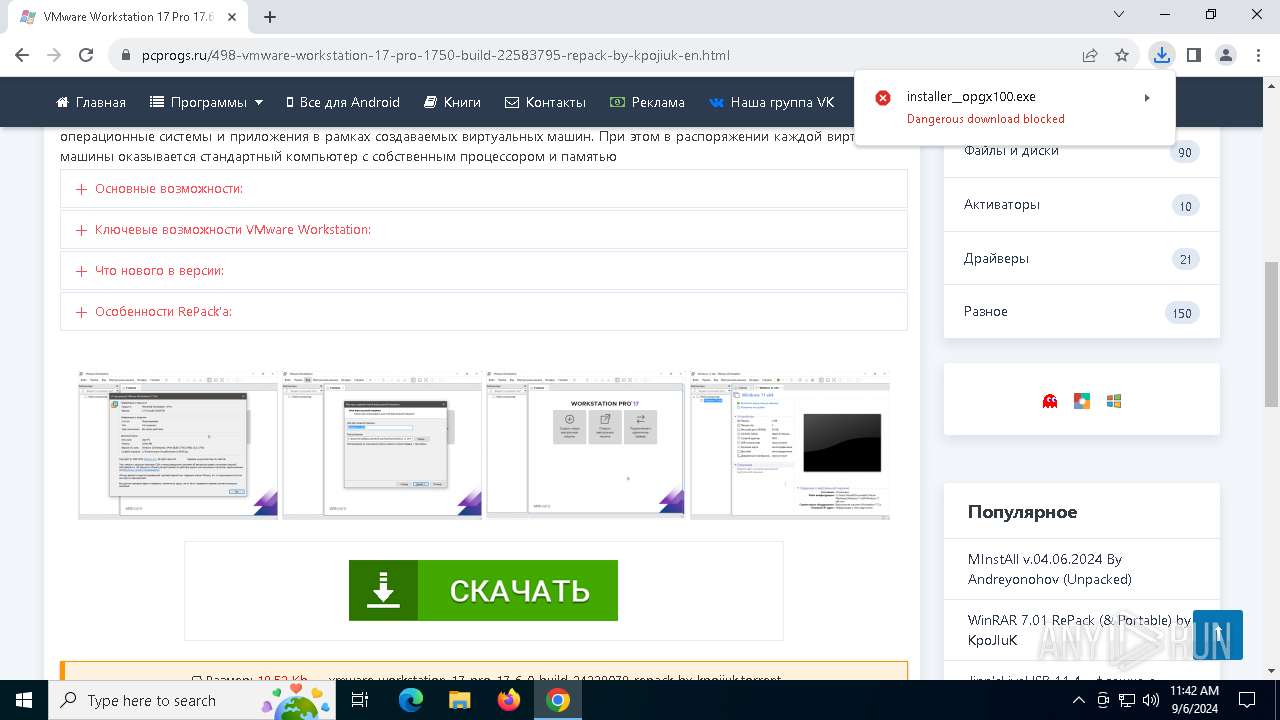Image resolution: width=1280 pixels, height=720 pixels.
Task: Open a new browser tab
Action: click(270, 17)
